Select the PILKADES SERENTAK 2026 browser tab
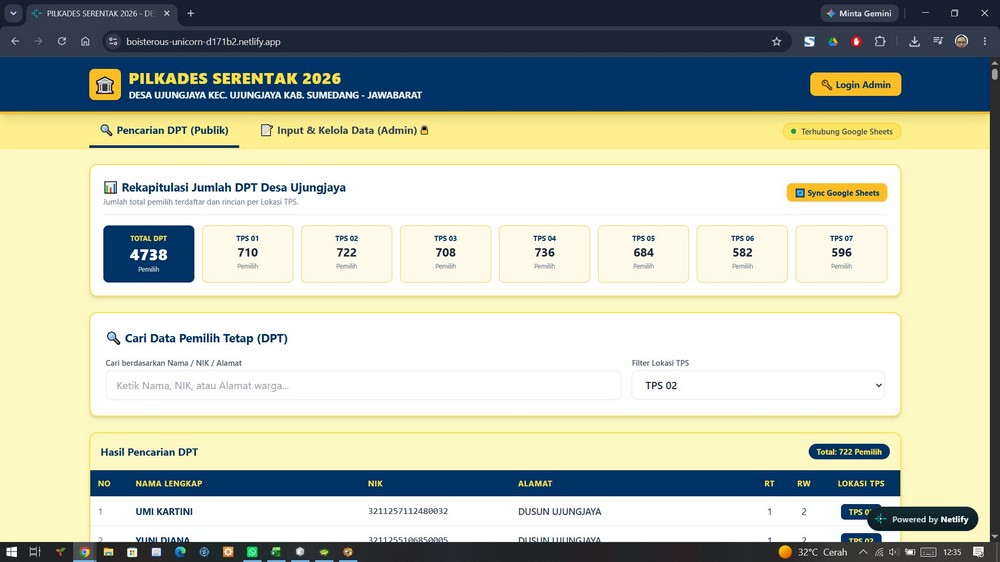Screen dimensions: 1000x562 tap(99, 13)
